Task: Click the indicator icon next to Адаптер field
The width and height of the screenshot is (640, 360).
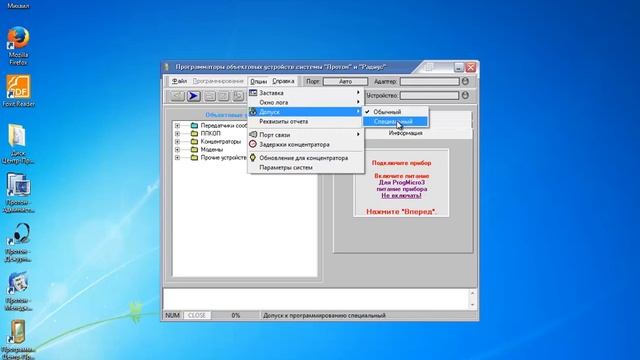Action: pos(465,81)
